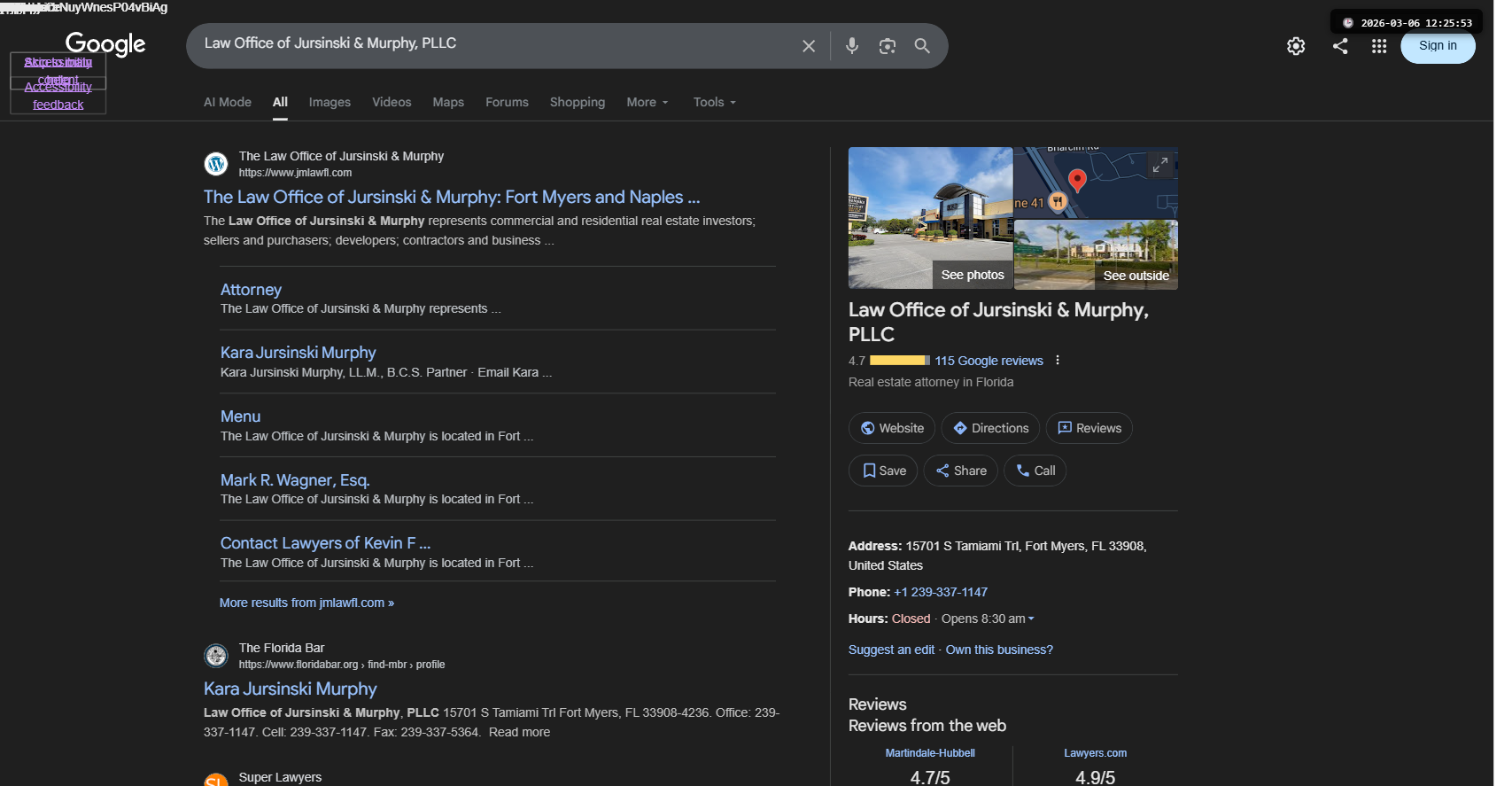Click the share icon in the header

[1340, 46]
